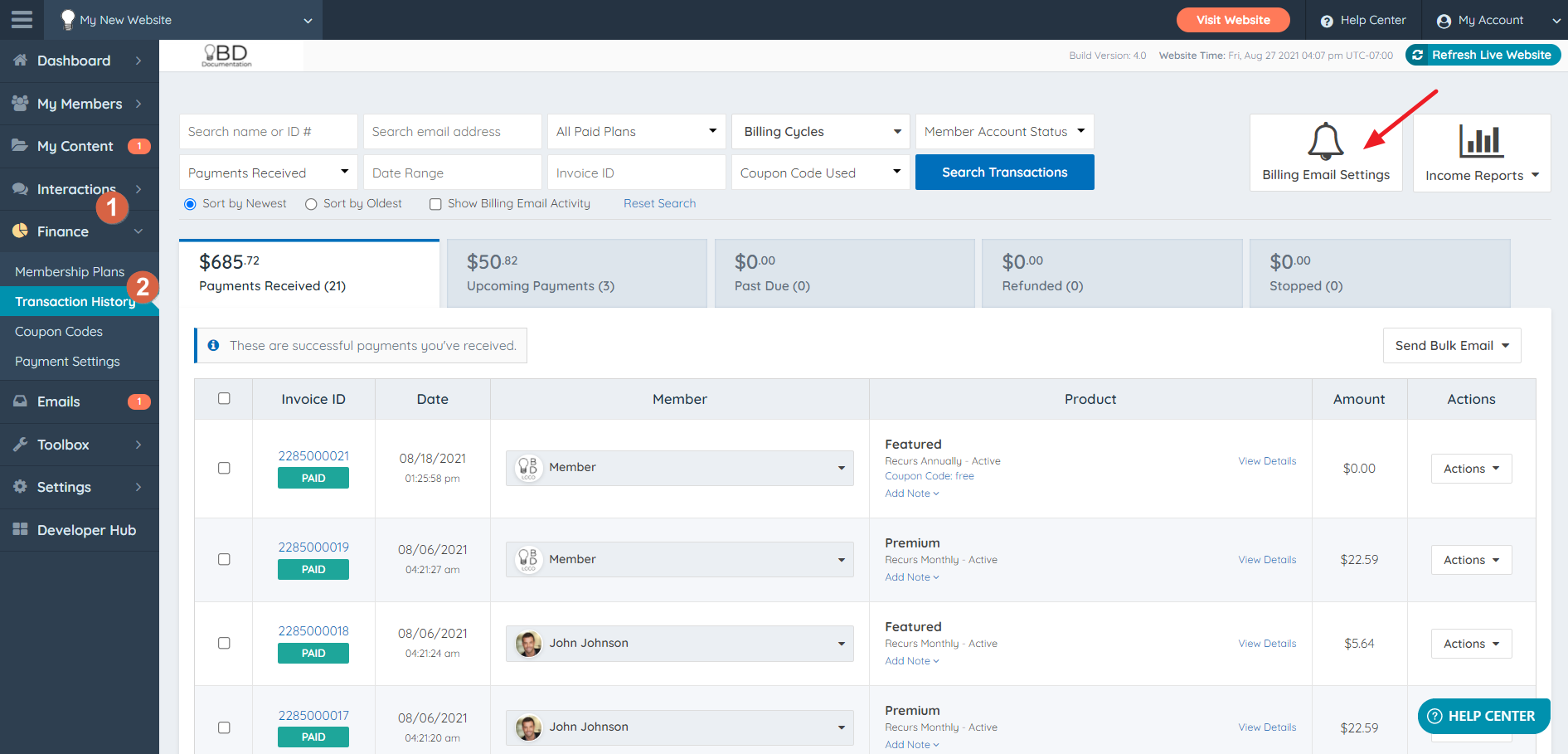Click the My Members people icon
The image size is (1568, 754).
21,103
